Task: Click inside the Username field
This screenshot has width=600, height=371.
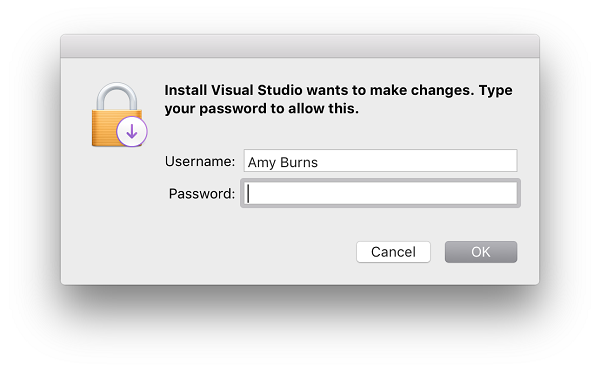Action: pyautogui.click(x=380, y=161)
